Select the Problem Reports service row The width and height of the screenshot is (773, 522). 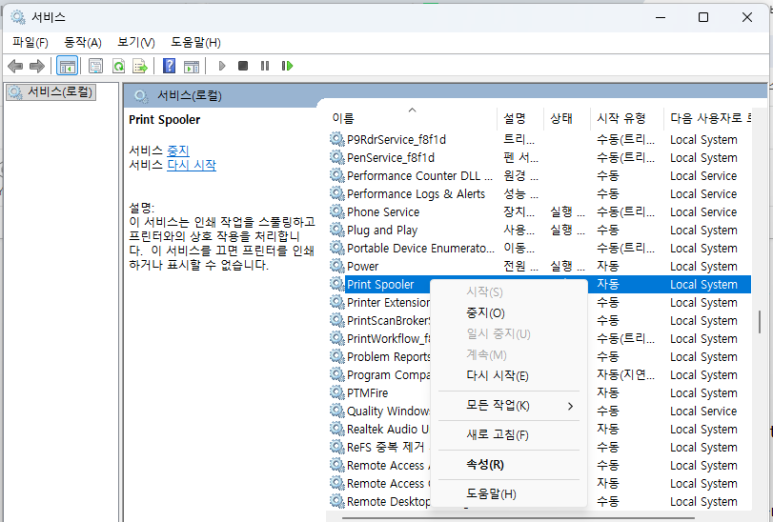388,356
